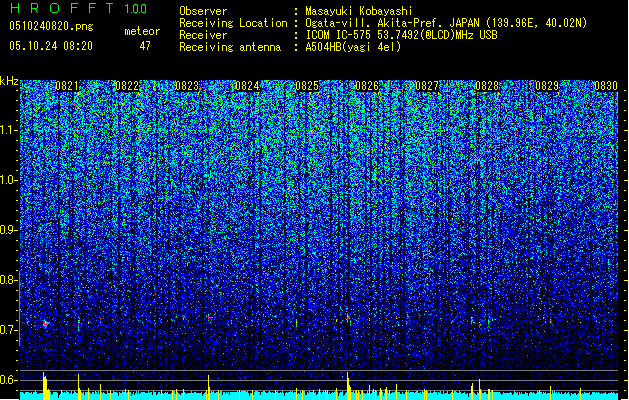The height and width of the screenshot is (400, 629).
Task: Click the kHz axis unit label
Action: point(9,81)
